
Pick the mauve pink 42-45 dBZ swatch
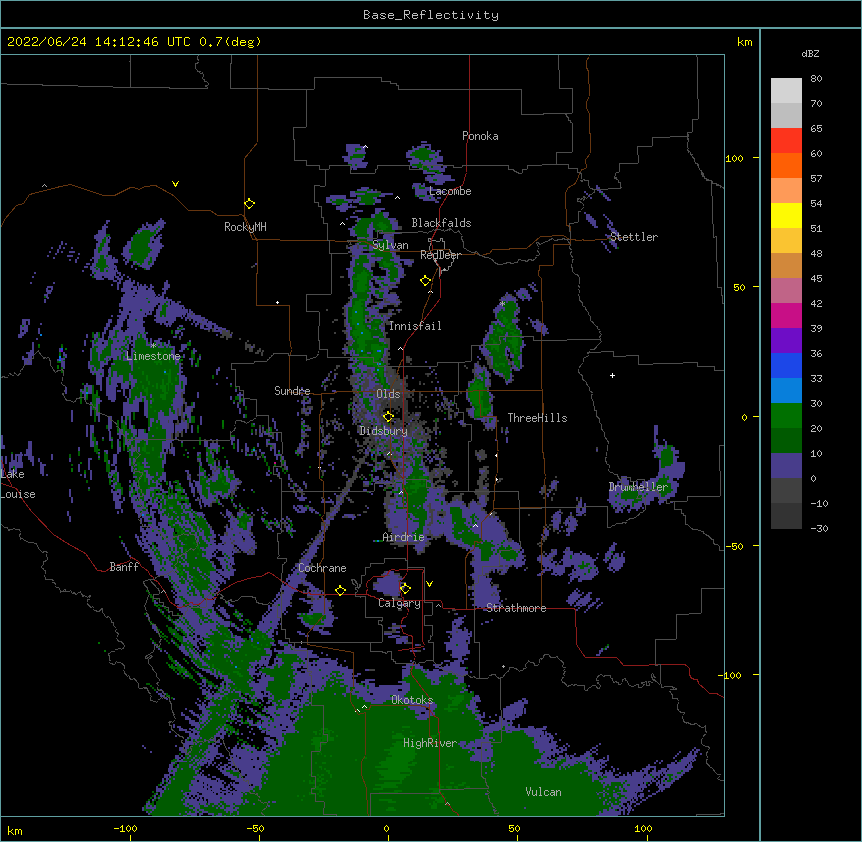786,291
